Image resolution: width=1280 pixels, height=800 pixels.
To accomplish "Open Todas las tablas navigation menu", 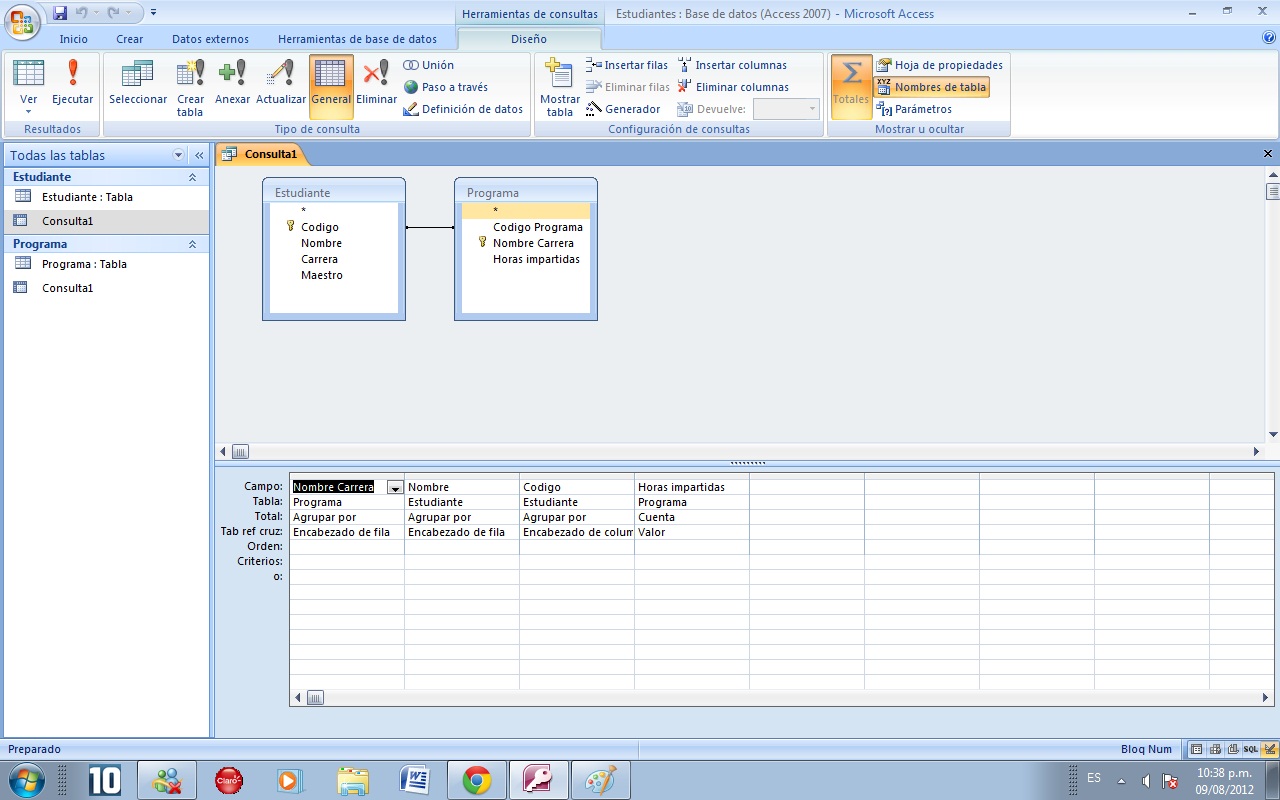I will point(179,155).
